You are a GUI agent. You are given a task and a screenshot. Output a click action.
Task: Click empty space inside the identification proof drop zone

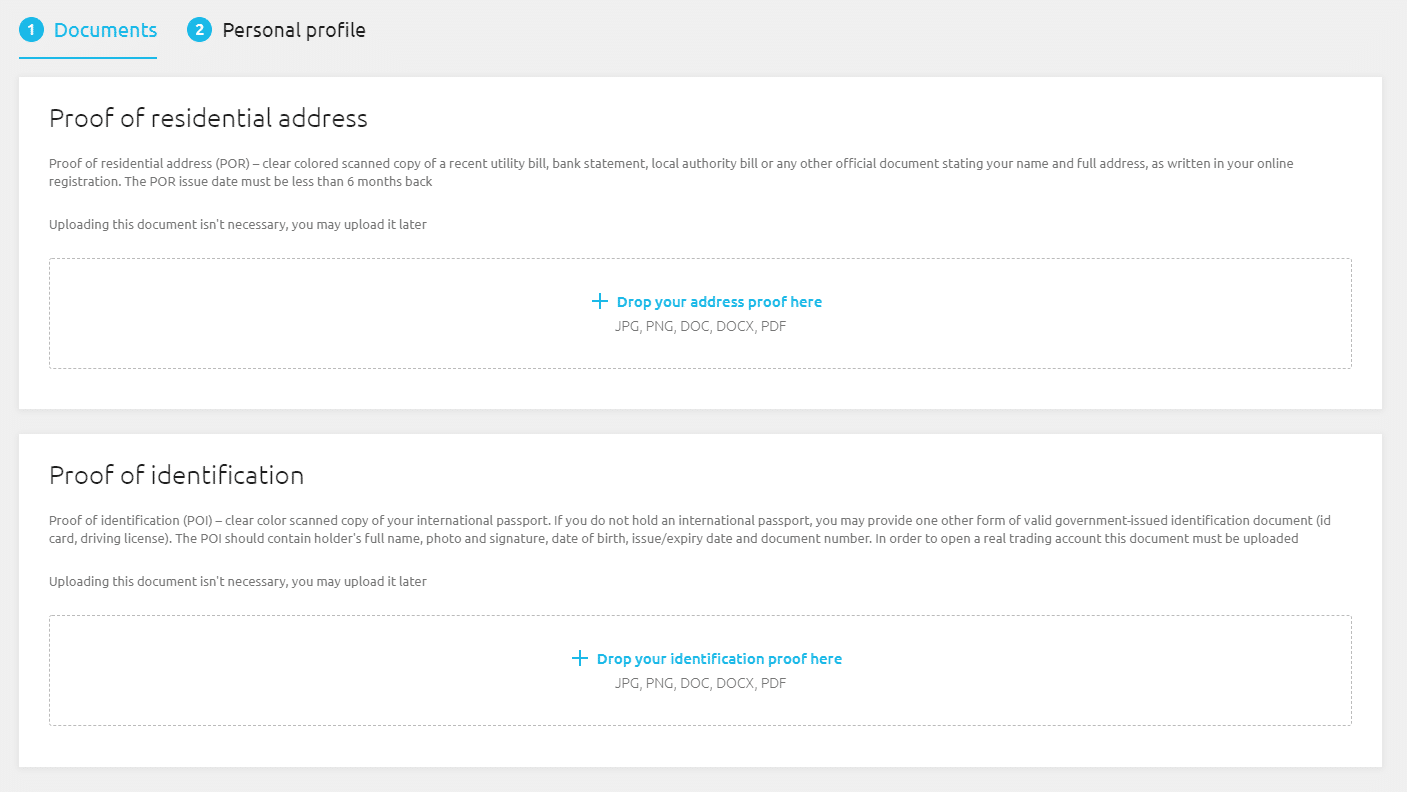(300, 671)
